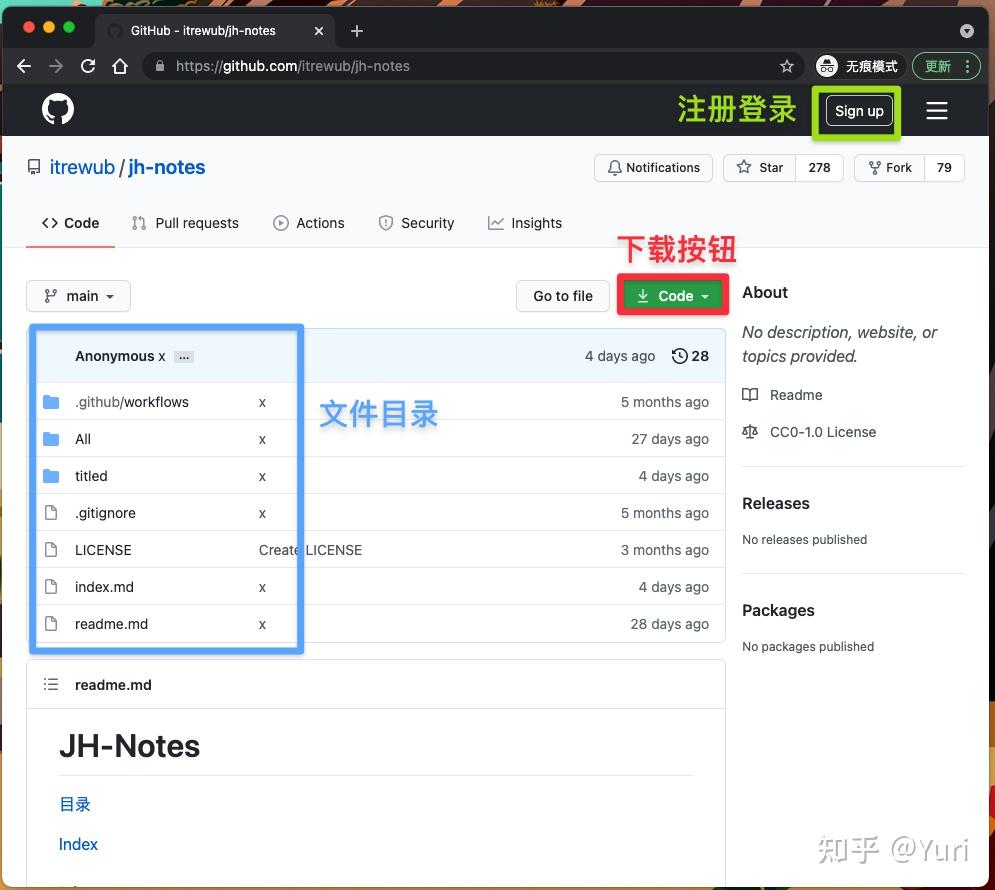Click the Sign up button
This screenshot has height=890, width=995.
pyautogui.click(x=859, y=111)
